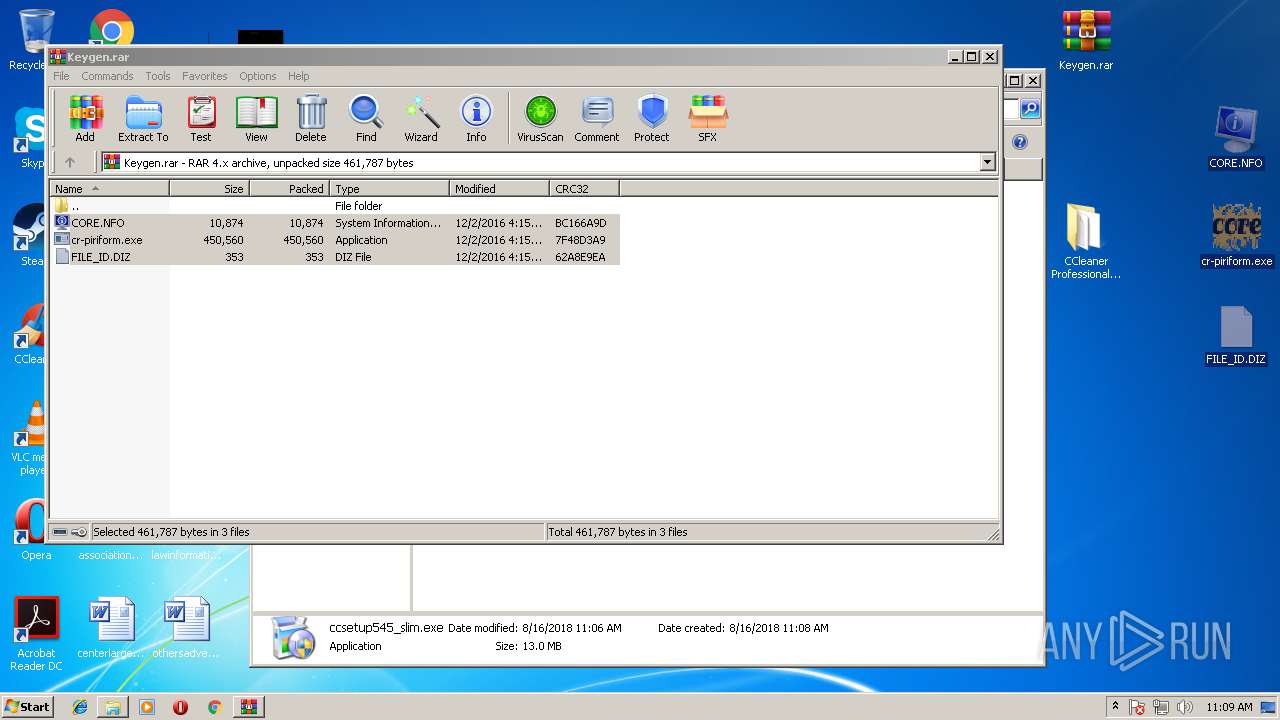Open the Commands menu
The height and width of the screenshot is (720, 1280).
(107, 76)
